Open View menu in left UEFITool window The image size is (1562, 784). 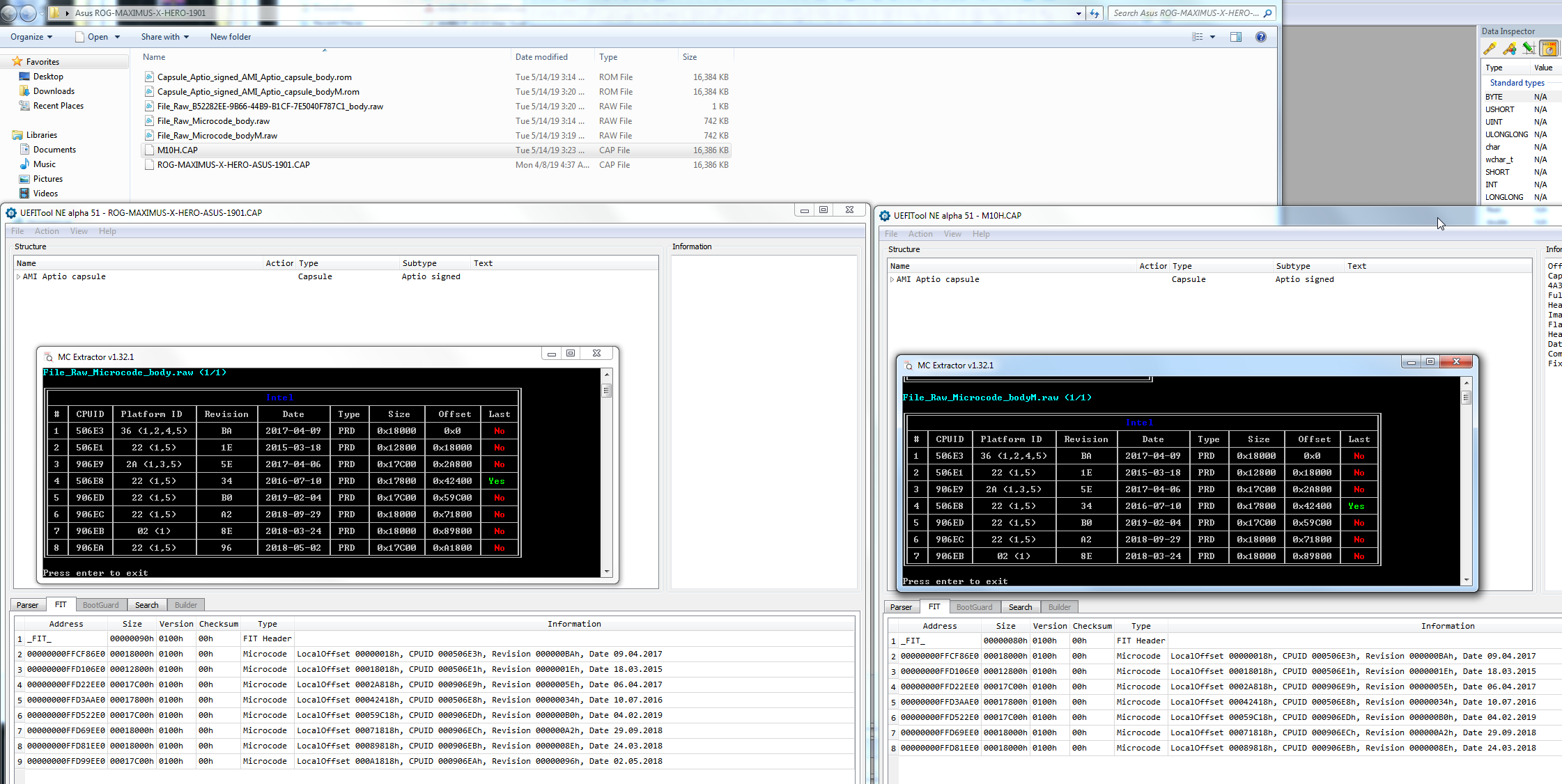click(x=79, y=231)
